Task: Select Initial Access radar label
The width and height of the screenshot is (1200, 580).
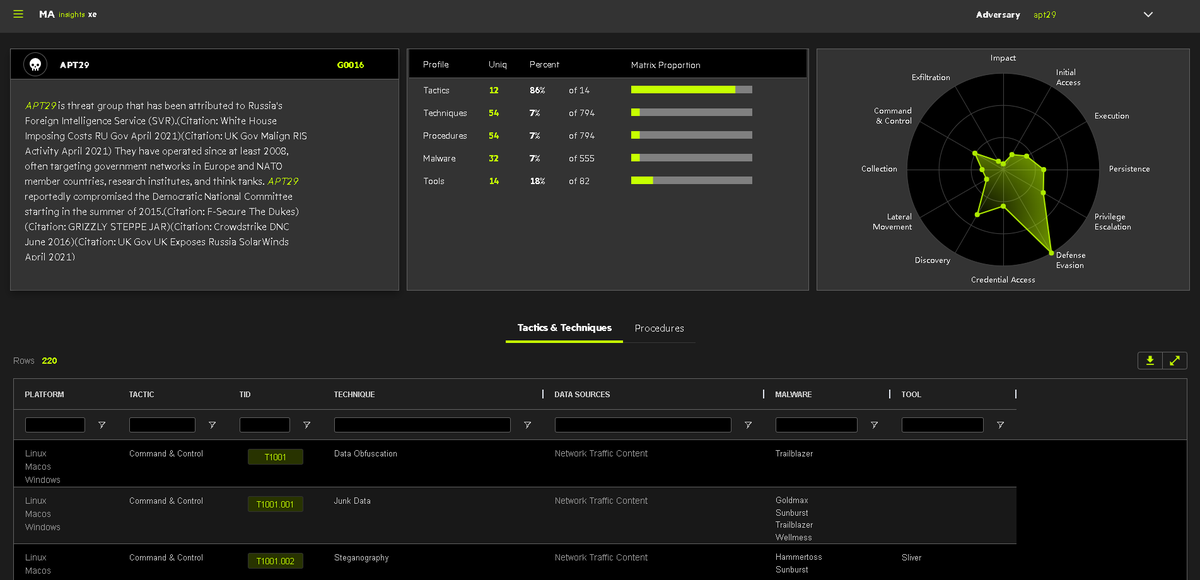Action: pyautogui.click(x=1068, y=77)
